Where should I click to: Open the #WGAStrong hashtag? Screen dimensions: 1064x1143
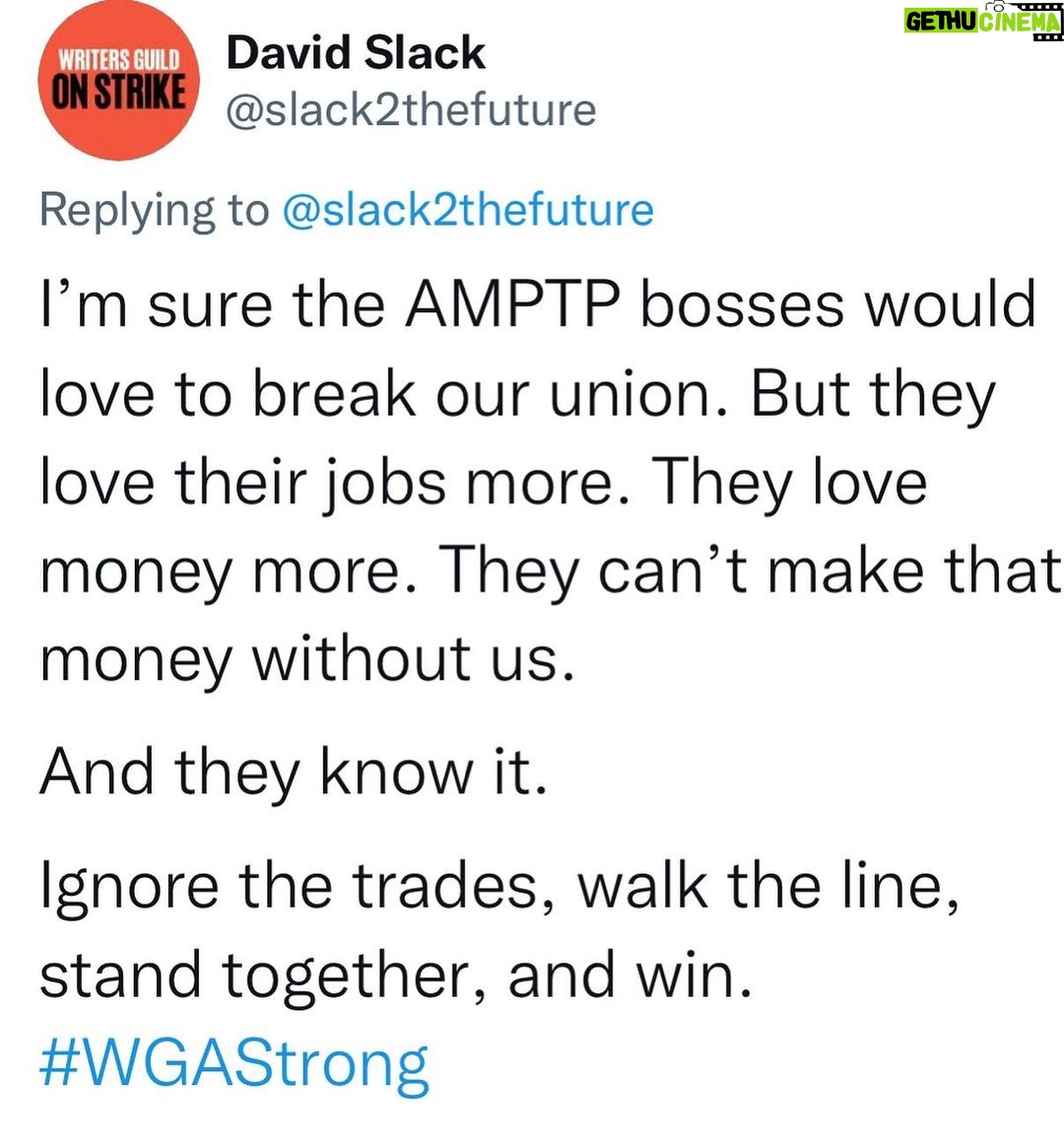pyautogui.click(x=233, y=1064)
